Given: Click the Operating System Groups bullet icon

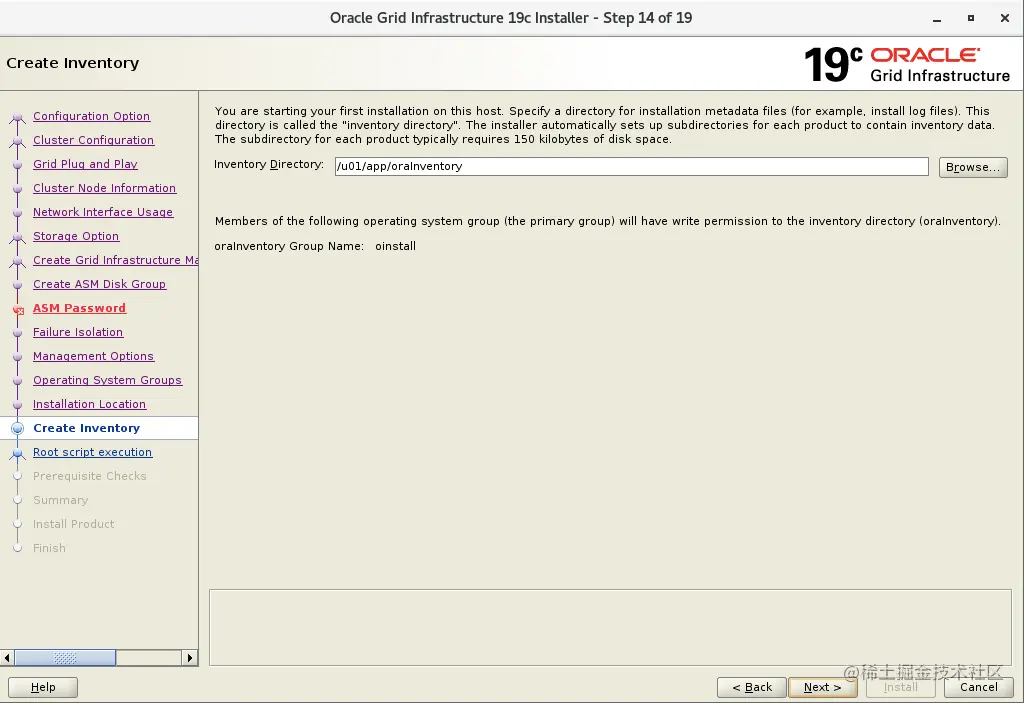Looking at the screenshot, I should pos(18,381).
